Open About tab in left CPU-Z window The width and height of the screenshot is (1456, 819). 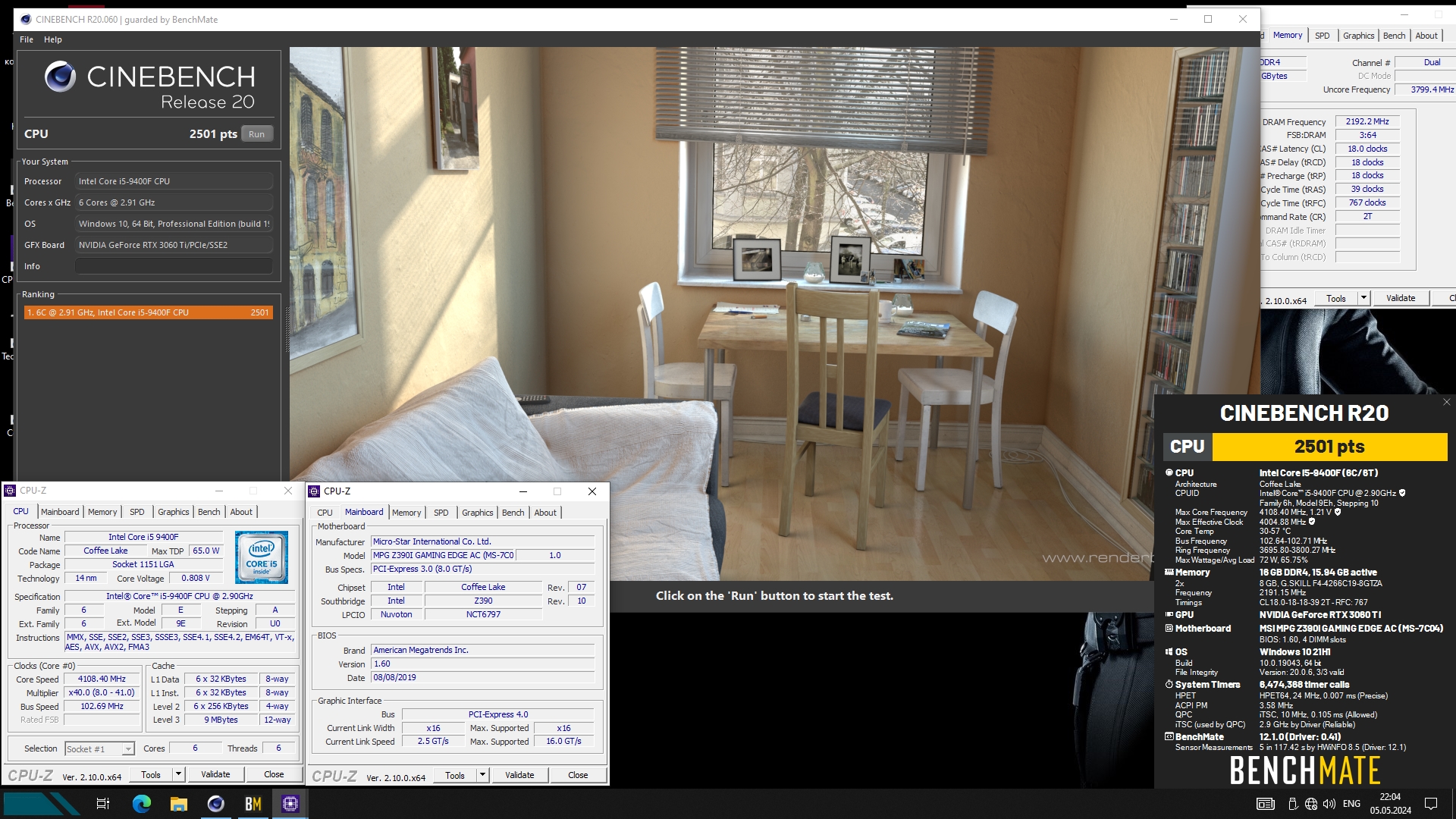click(241, 512)
